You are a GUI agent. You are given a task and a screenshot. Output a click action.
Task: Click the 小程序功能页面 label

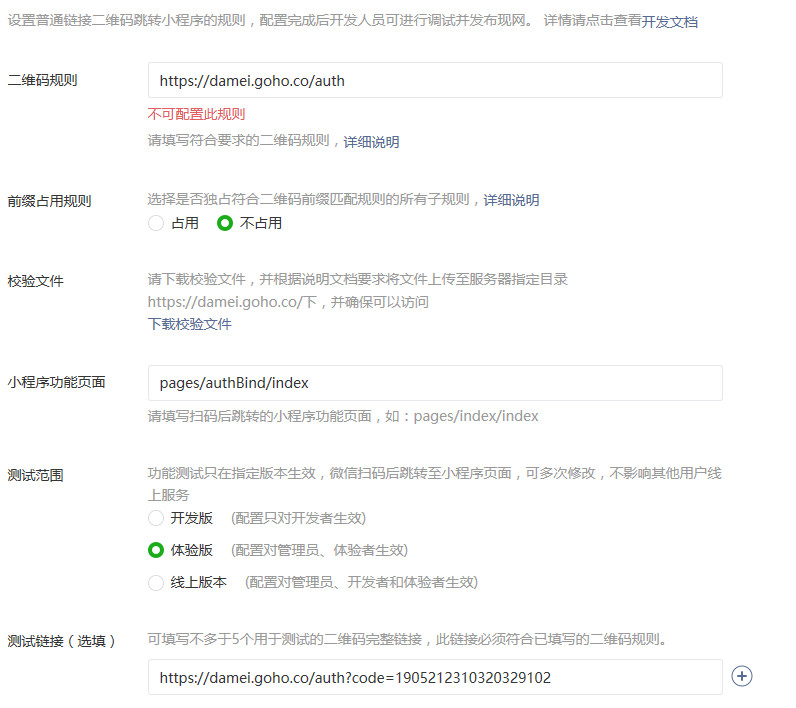[56, 382]
